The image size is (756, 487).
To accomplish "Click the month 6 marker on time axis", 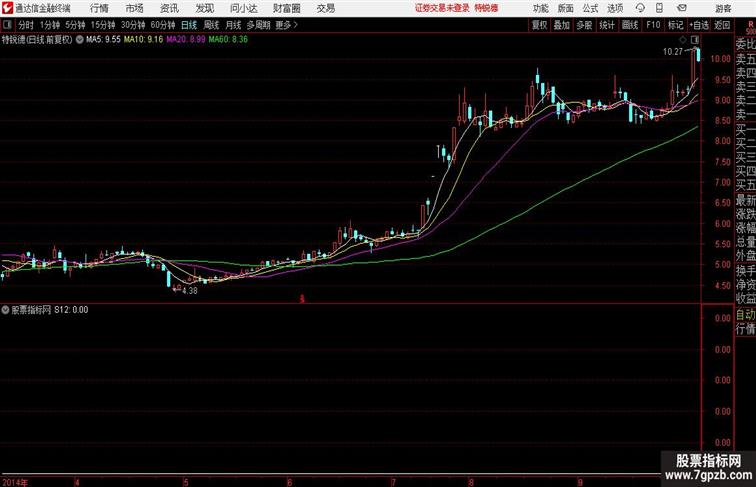I will pyautogui.click(x=289, y=482).
